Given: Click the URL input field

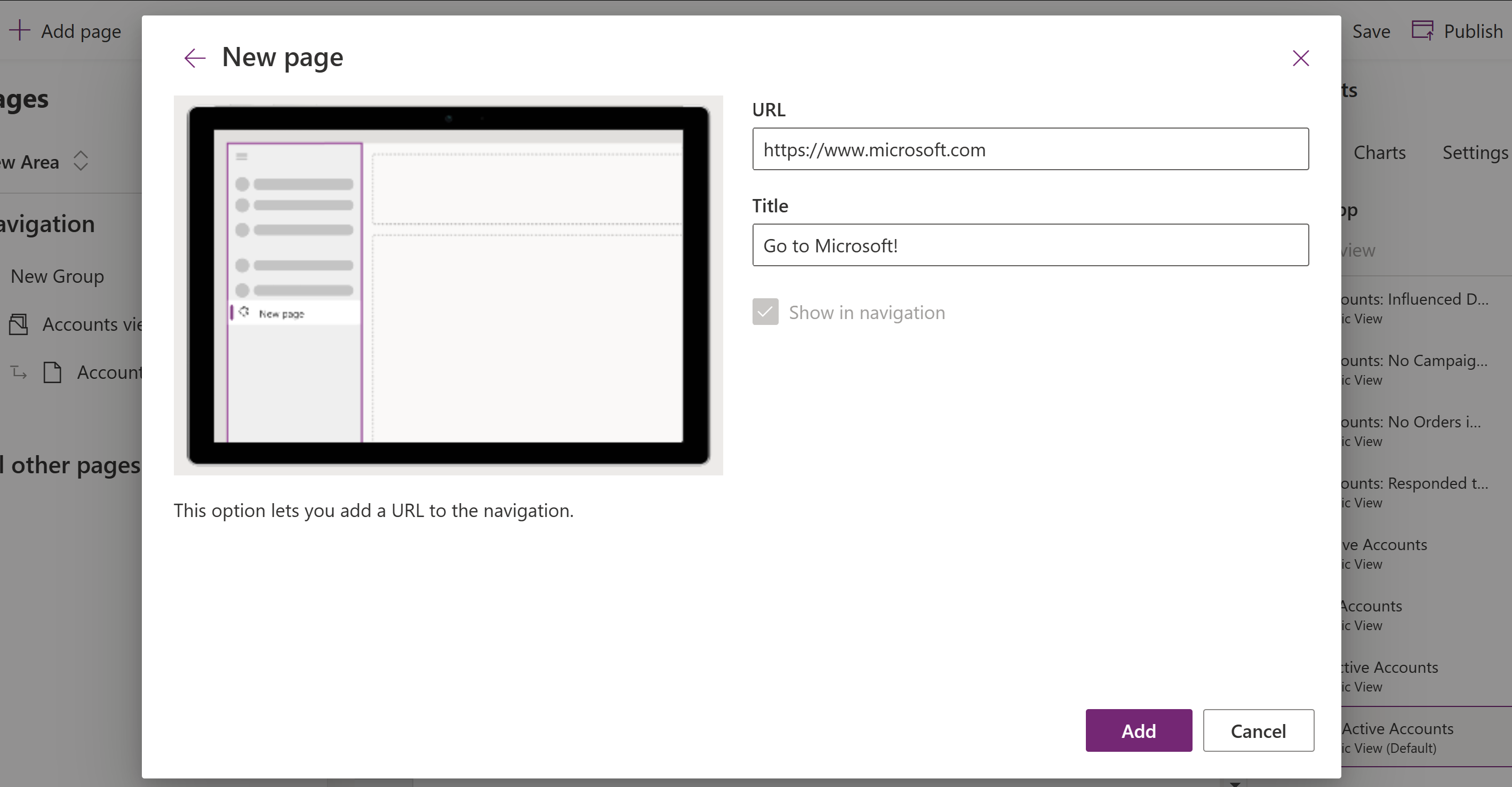Looking at the screenshot, I should point(1031,149).
